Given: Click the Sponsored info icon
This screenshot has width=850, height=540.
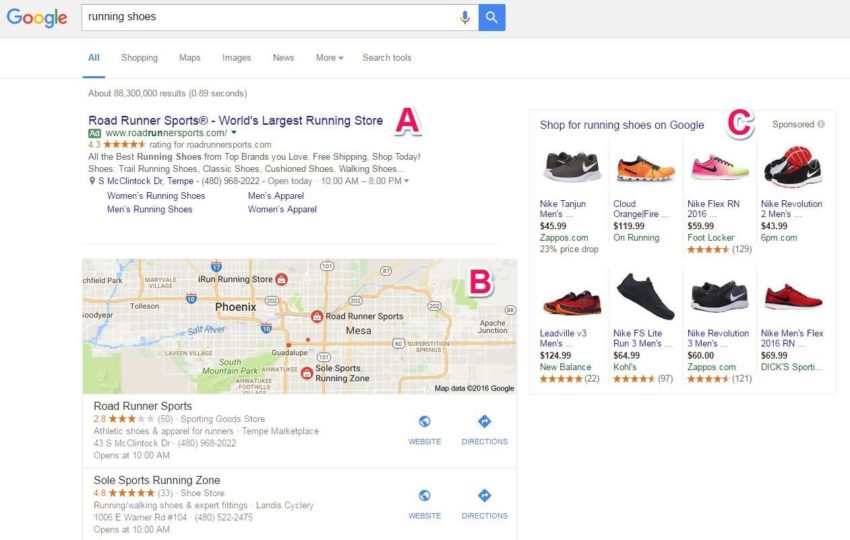Looking at the screenshot, I should click(821, 124).
